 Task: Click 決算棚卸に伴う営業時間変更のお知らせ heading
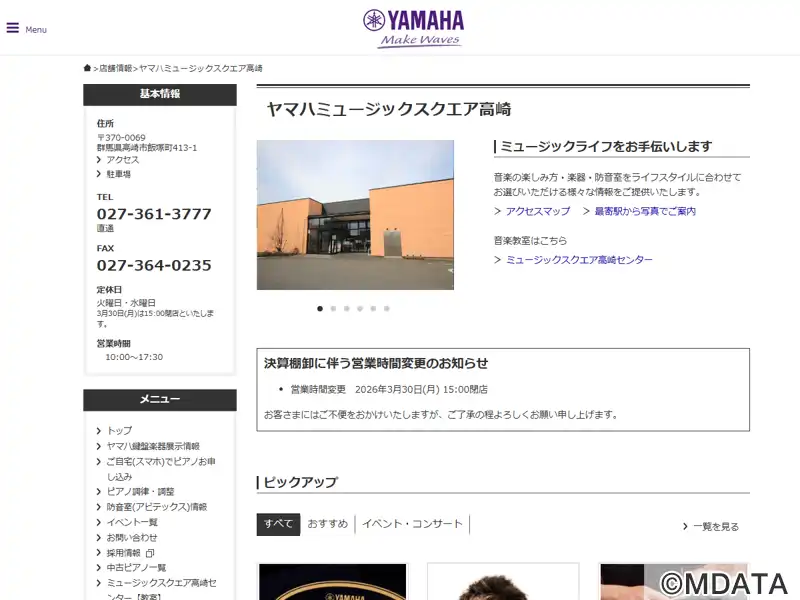click(x=376, y=363)
